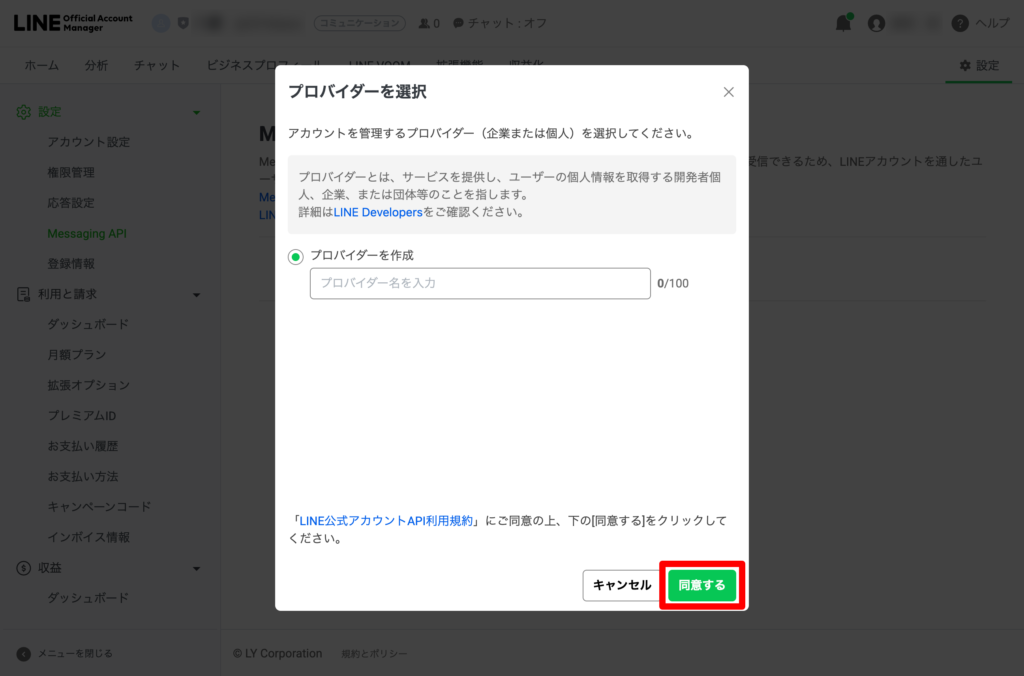Click the キャンセル button
Image resolution: width=1024 pixels, height=676 pixels.
tap(621, 585)
